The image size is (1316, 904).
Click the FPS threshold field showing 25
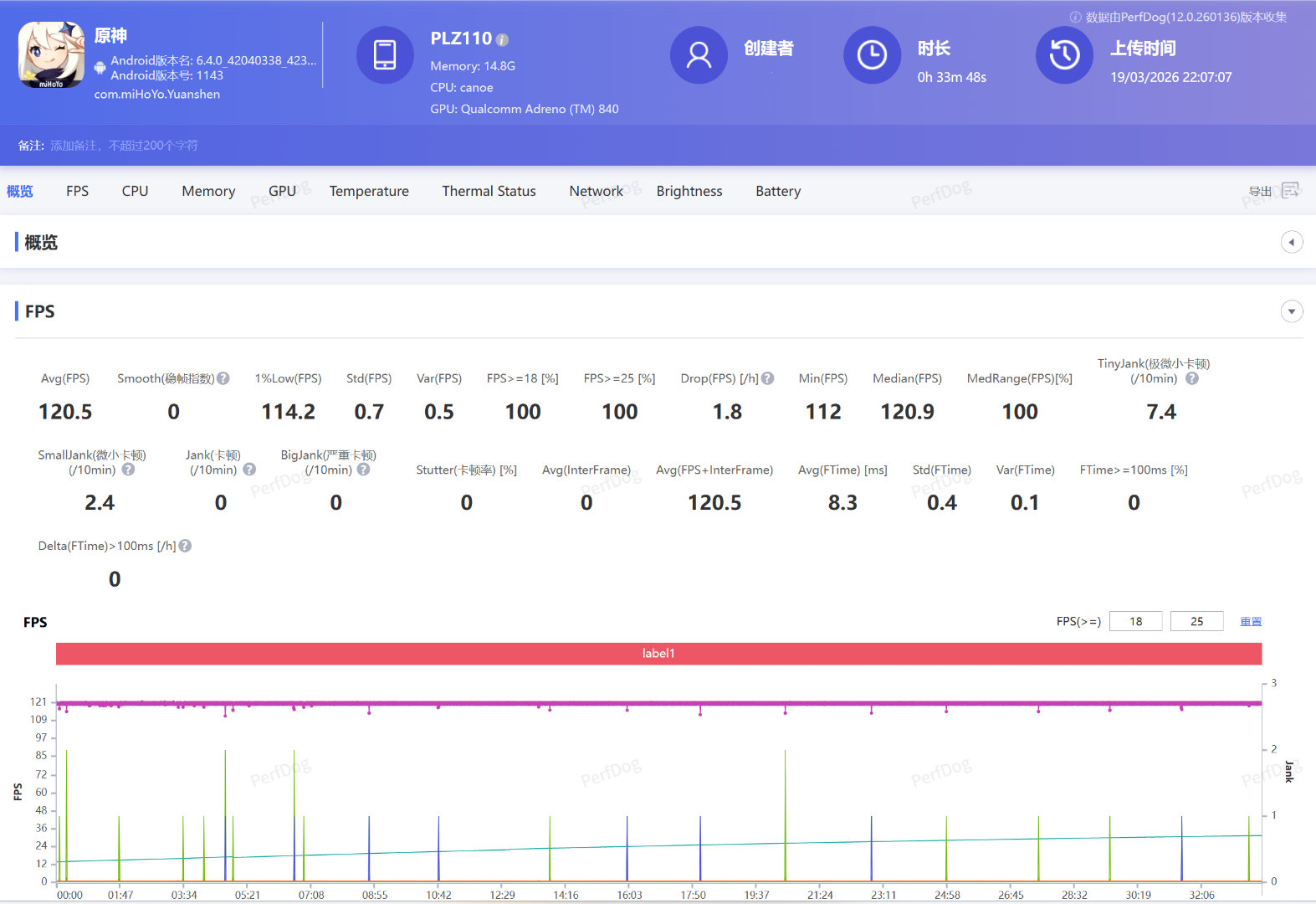pyautogui.click(x=1196, y=621)
